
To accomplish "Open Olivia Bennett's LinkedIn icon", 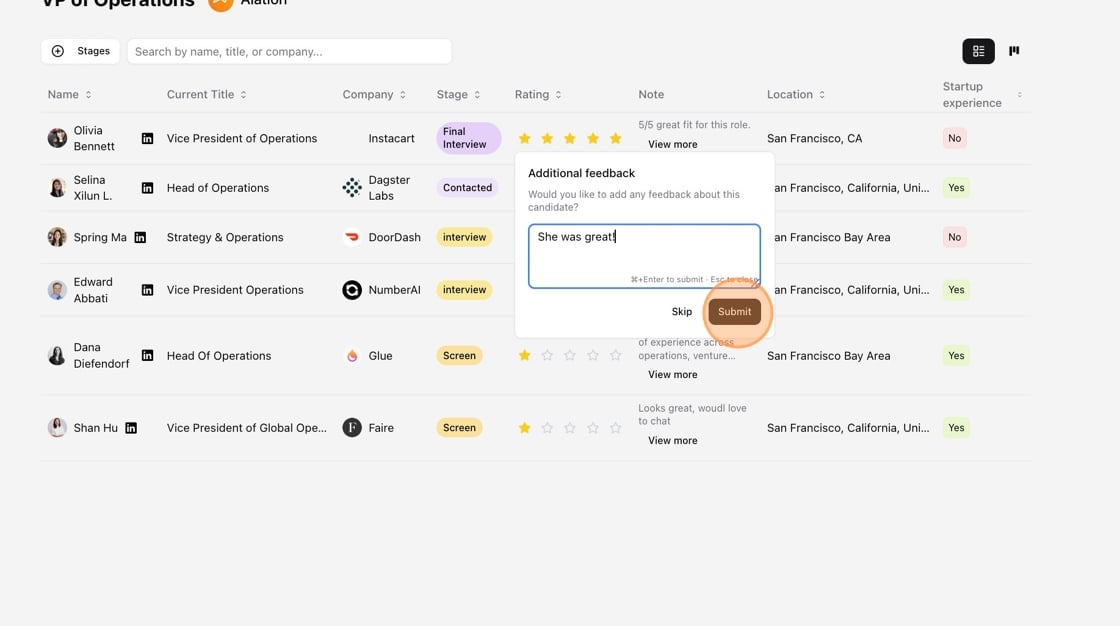I will pos(147,139).
